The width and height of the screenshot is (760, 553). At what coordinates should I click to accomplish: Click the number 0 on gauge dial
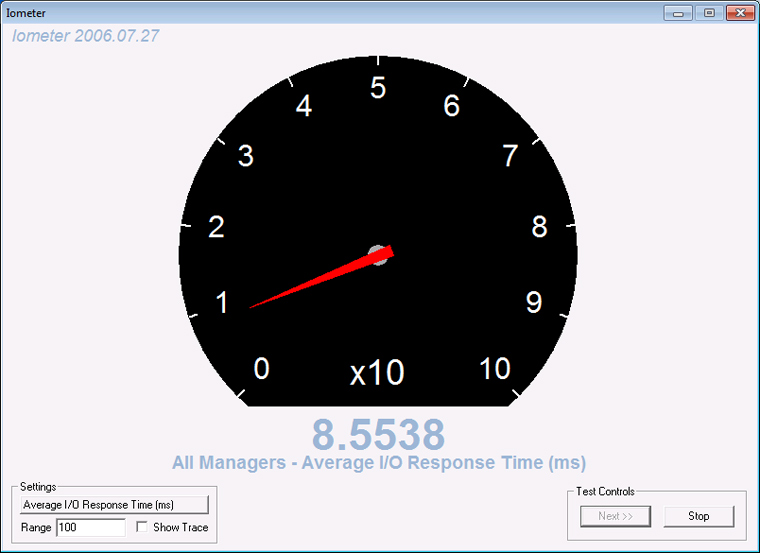click(x=261, y=369)
